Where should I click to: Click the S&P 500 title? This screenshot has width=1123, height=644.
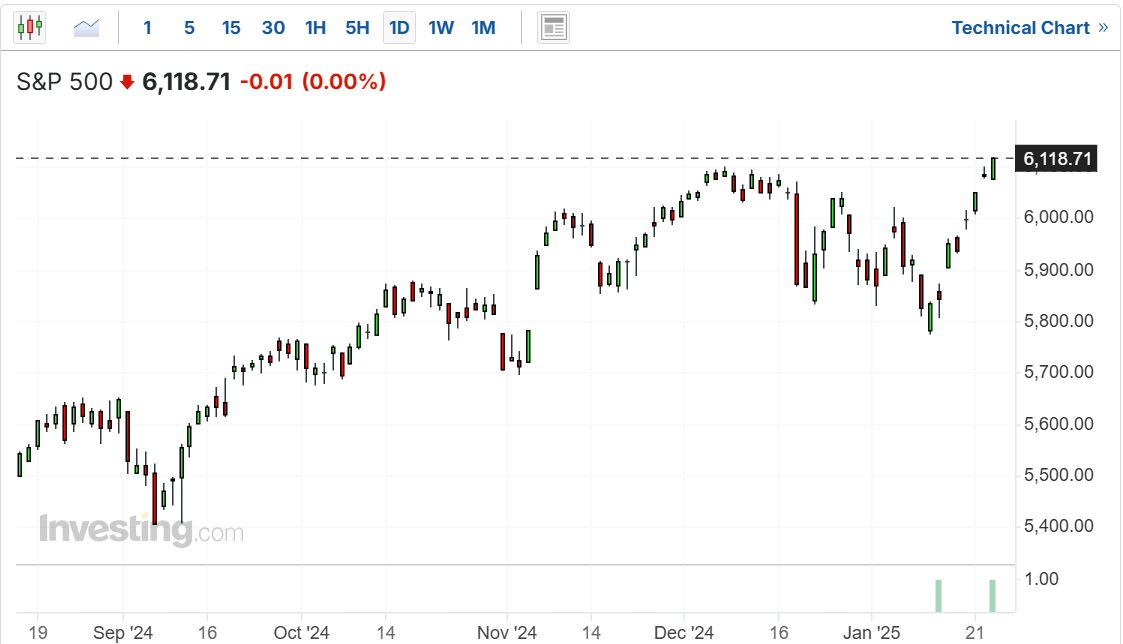pyautogui.click(x=64, y=82)
